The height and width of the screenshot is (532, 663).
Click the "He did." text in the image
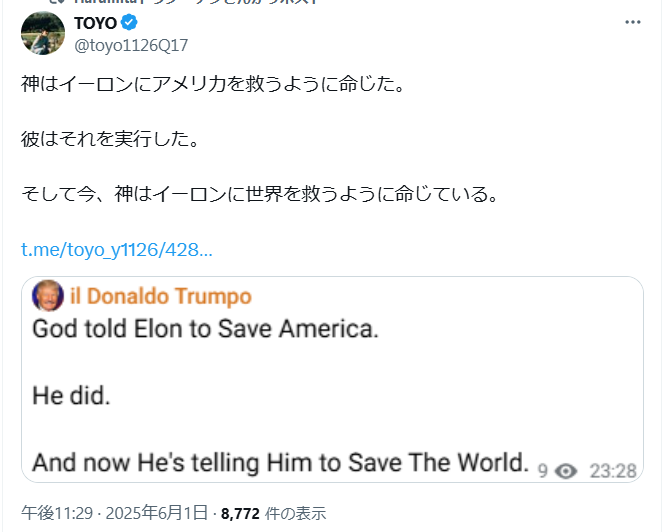coord(71,395)
